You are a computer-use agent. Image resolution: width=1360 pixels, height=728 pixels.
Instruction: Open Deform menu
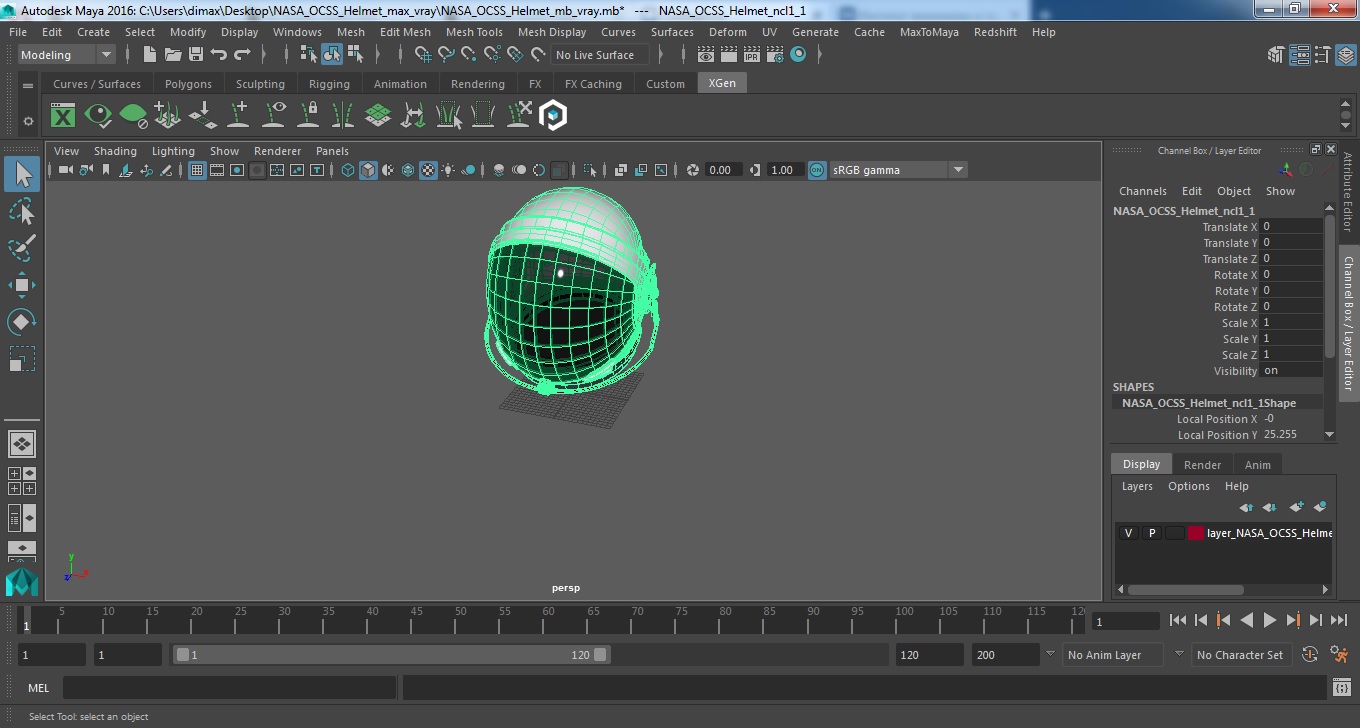pyautogui.click(x=727, y=32)
